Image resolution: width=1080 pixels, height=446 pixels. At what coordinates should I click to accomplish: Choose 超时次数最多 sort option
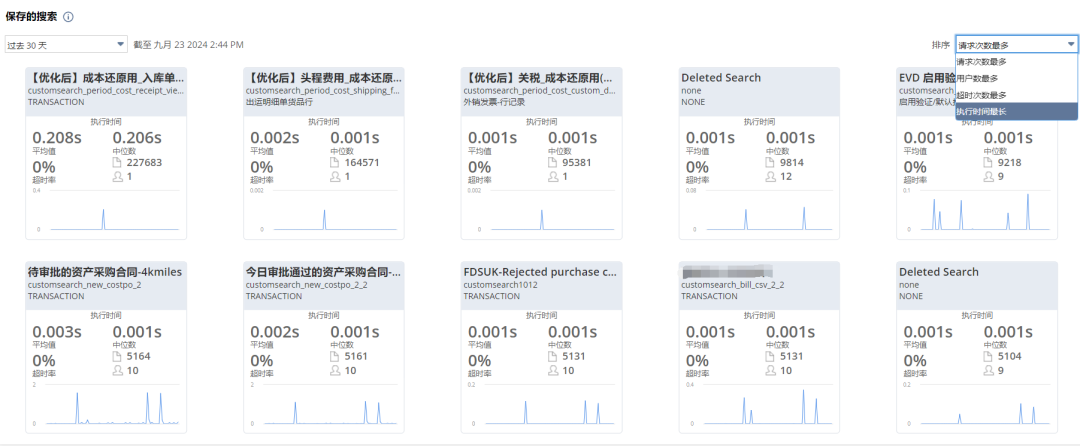(1016, 95)
